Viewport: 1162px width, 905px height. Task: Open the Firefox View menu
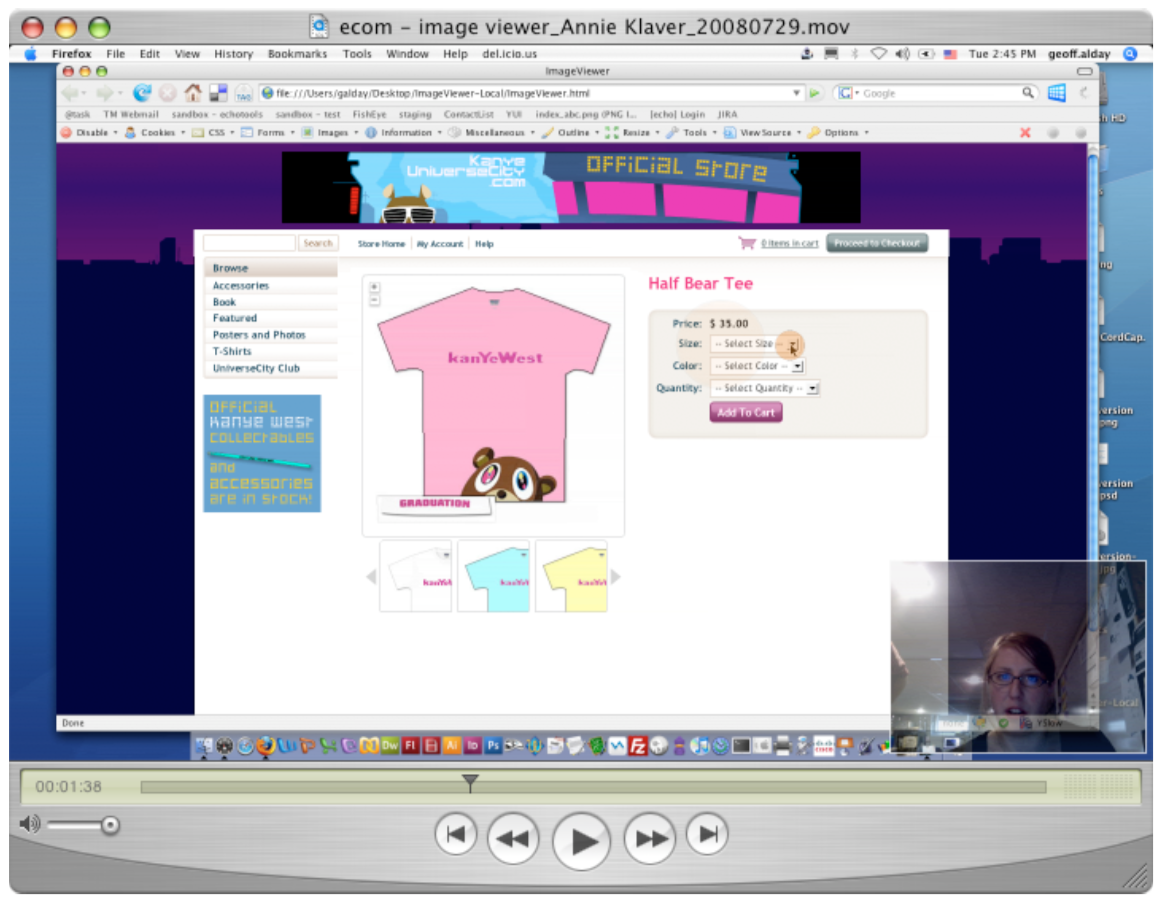pyautogui.click(x=187, y=54)
